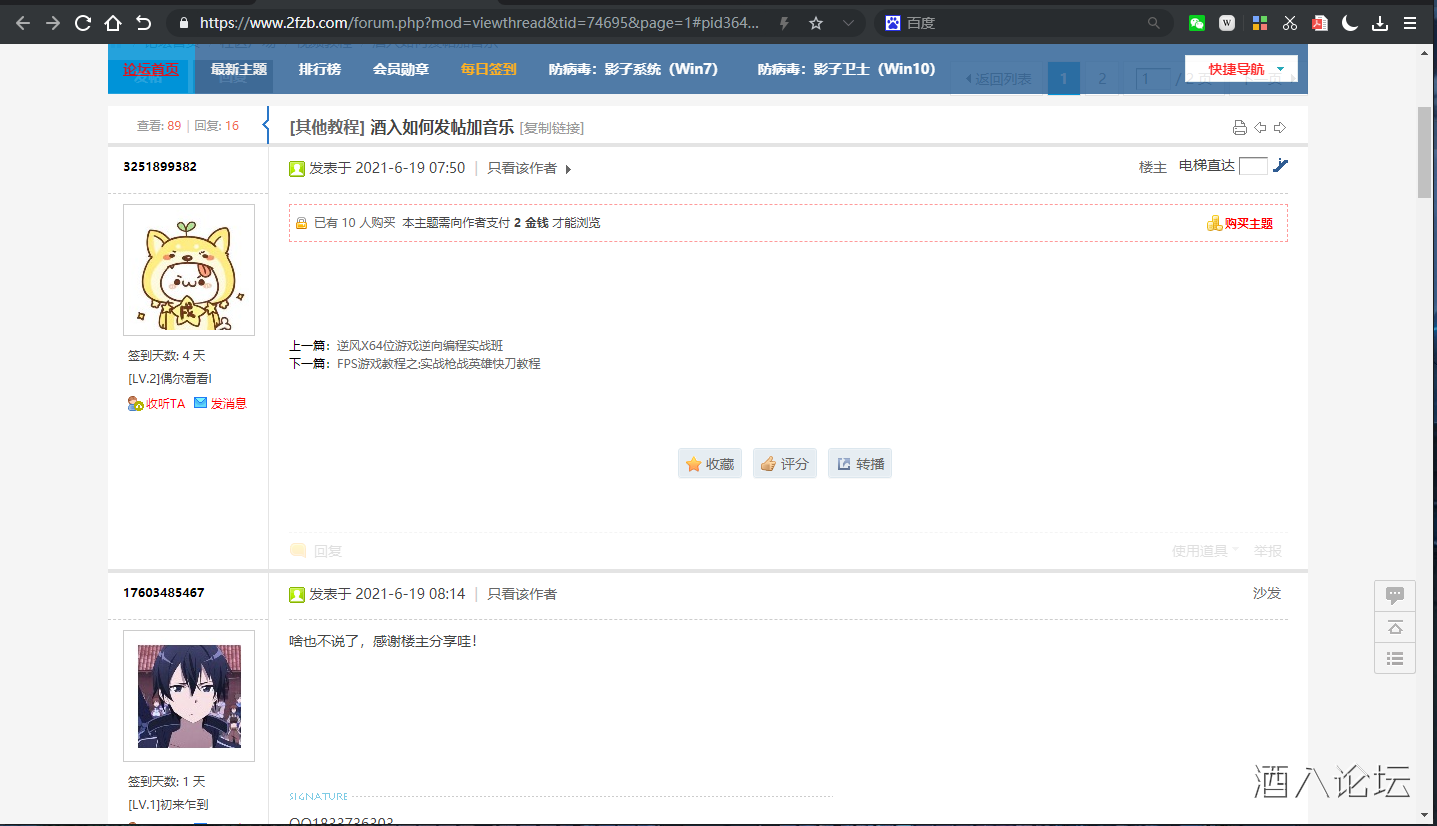Click the elevator jump icon

click(x=1280, y=166)
